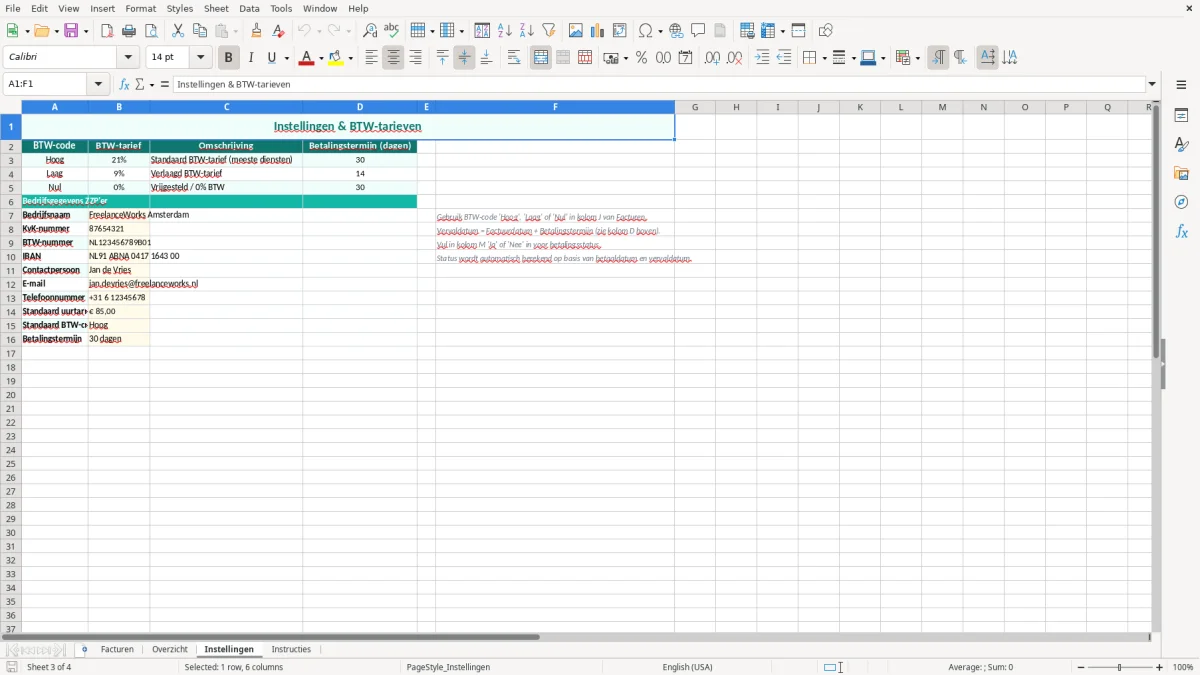This screenshot has width=1200, height=675.
Task: Cut the selection with scissors icon
Action: click(178, 31)
